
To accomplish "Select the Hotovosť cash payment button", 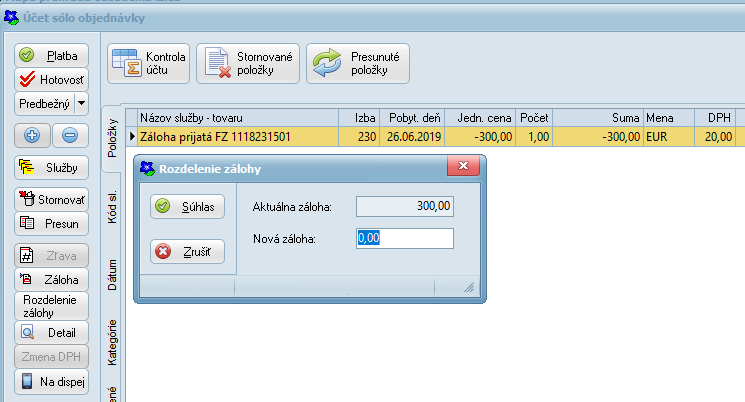I will pyautogui.click(x=52, y=79).
